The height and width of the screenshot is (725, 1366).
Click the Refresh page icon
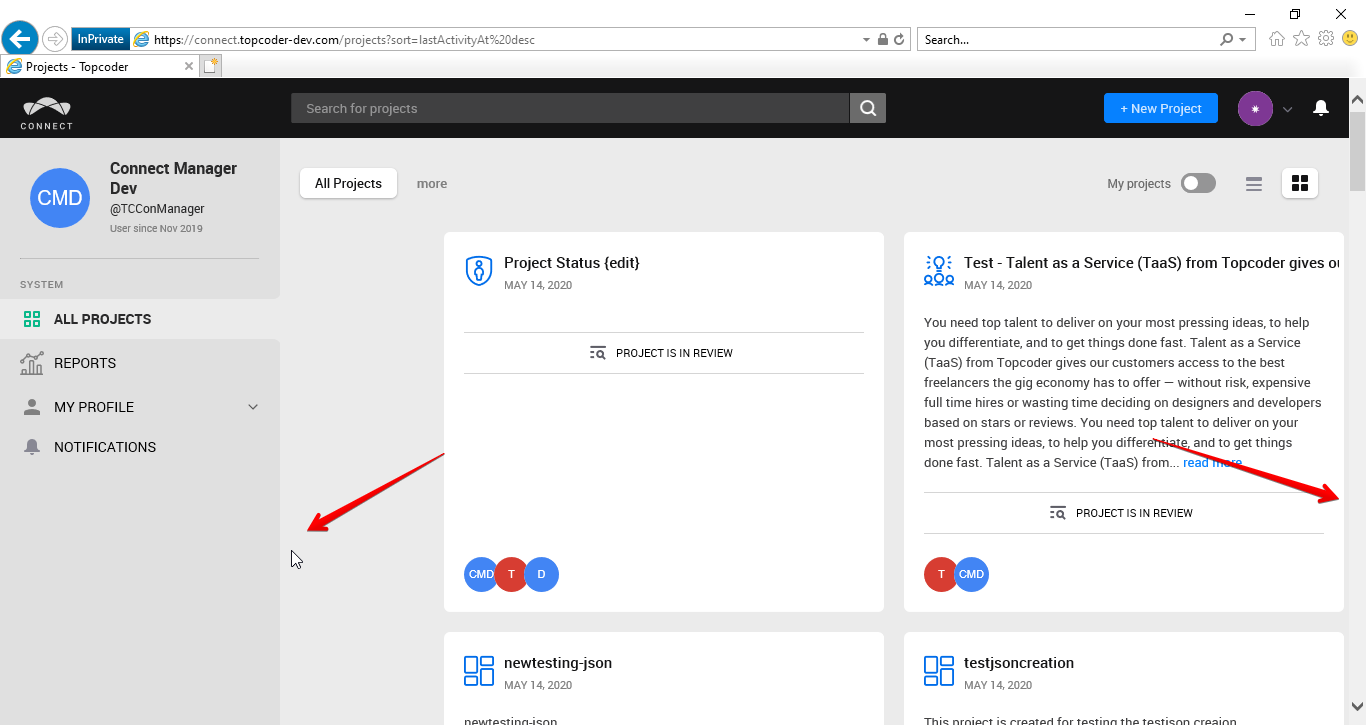pyautogui.click(x=899, y=40)
